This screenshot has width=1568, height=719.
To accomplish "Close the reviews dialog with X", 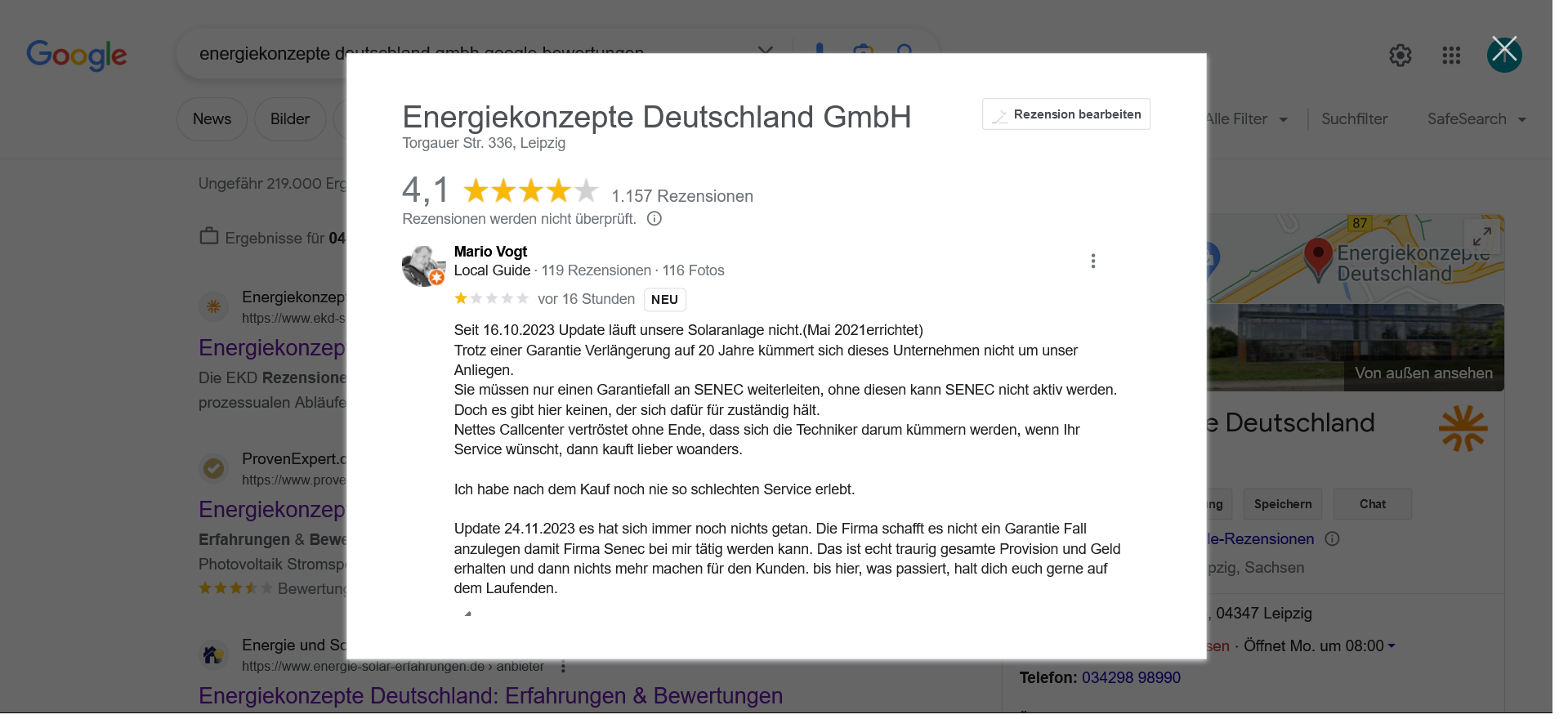I will click(1503, 54).
